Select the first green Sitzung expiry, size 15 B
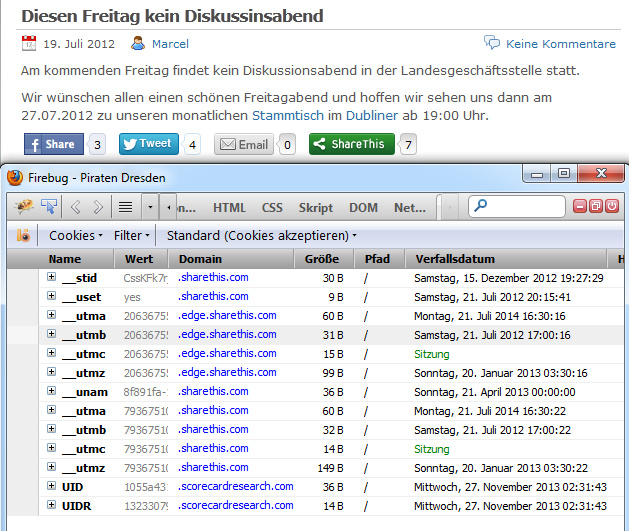The height and width of the screenshot is (531, 629). coord(432,354)
